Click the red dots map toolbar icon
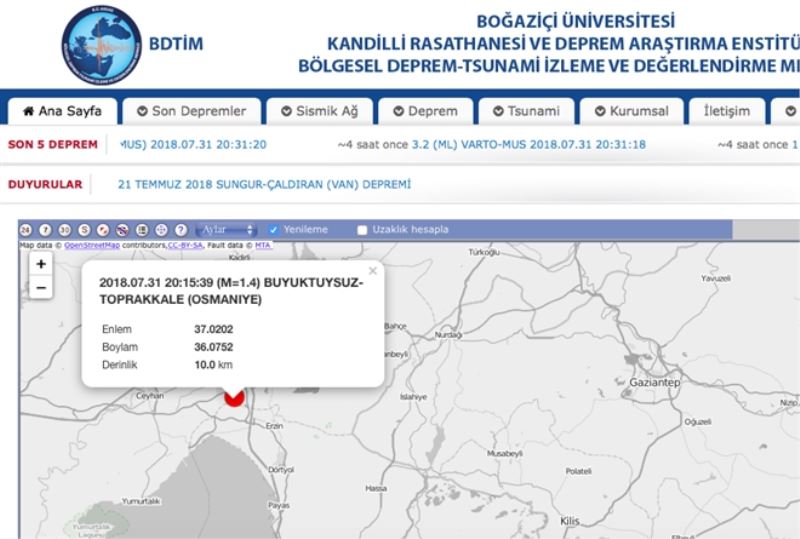 [103, 230]
